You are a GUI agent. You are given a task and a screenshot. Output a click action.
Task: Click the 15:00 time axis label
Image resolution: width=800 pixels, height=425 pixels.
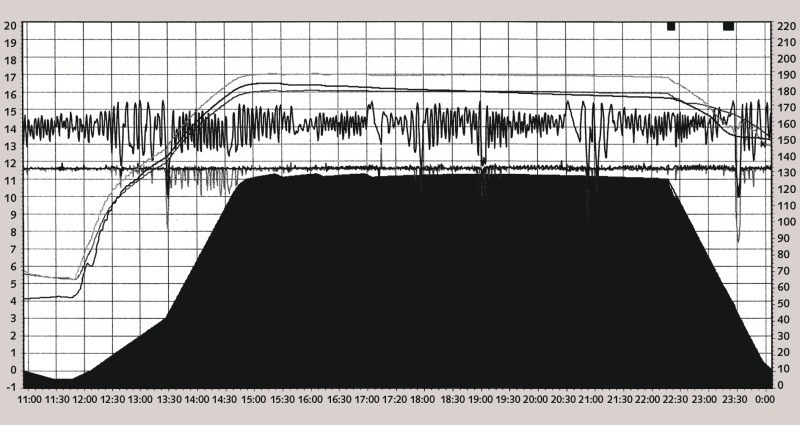click(254, 399)
